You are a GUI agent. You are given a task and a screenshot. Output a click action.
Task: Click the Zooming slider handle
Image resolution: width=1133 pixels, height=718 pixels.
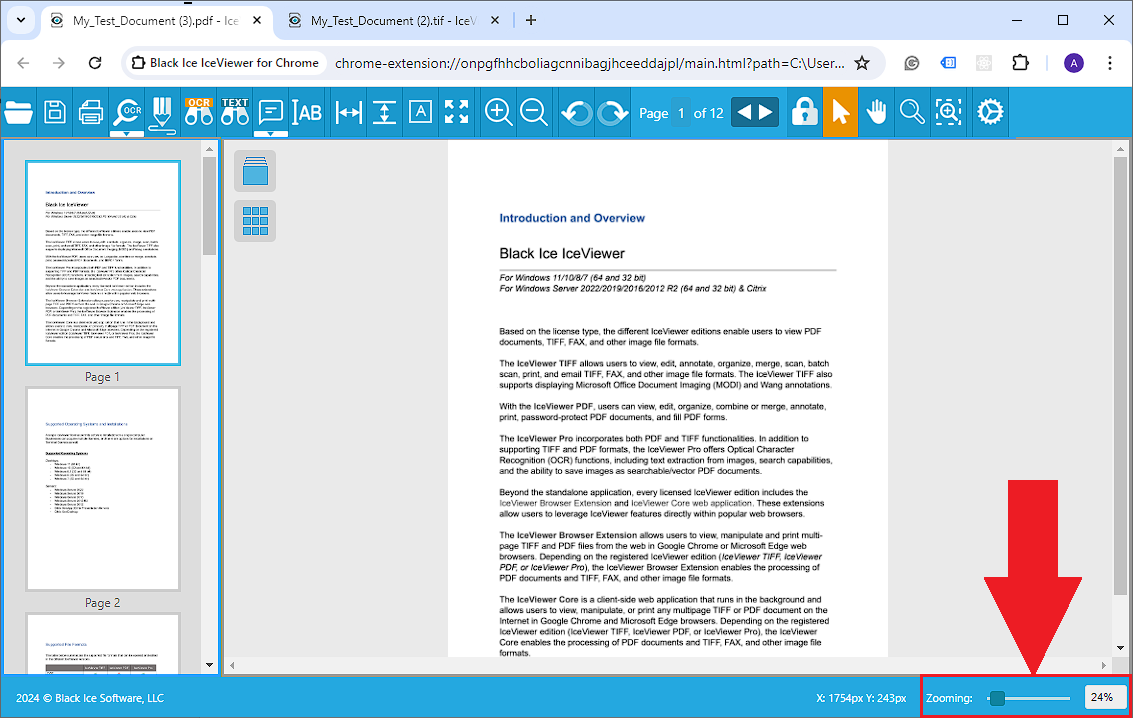997,698
